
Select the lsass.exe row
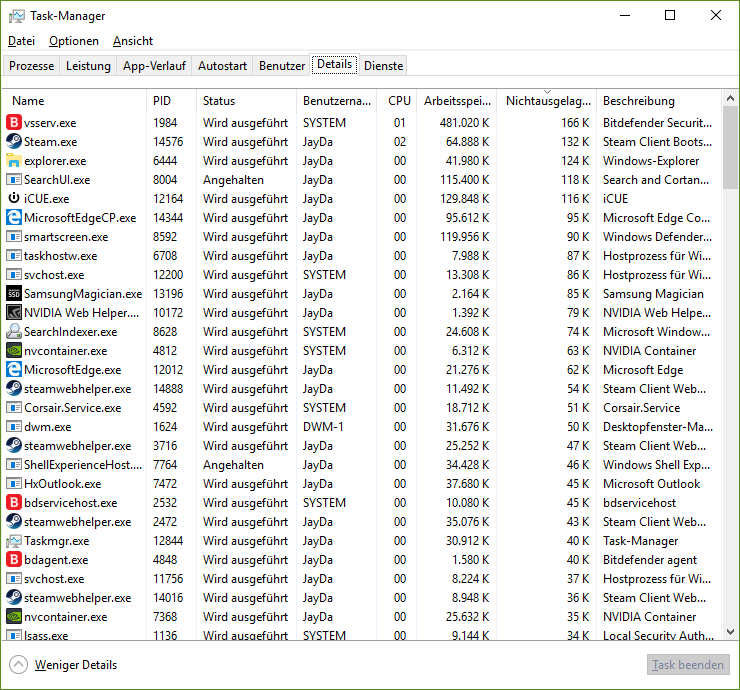[x=362, y=634]
